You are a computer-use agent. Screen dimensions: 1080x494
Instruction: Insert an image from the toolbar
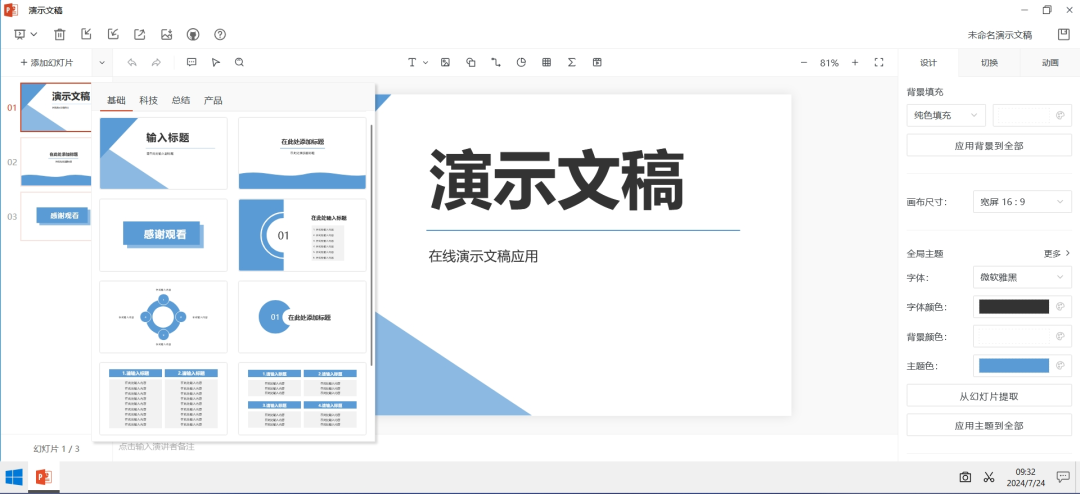[x=446, y=62]
